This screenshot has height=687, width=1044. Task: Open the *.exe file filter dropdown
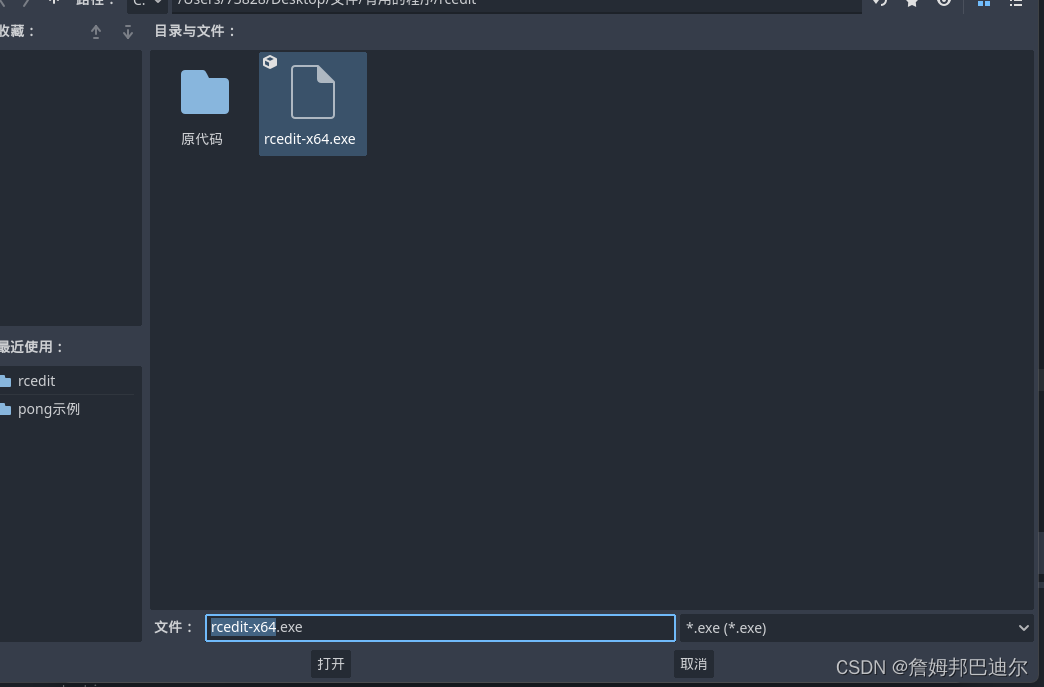pyautogui.click(x=855, y=627)
